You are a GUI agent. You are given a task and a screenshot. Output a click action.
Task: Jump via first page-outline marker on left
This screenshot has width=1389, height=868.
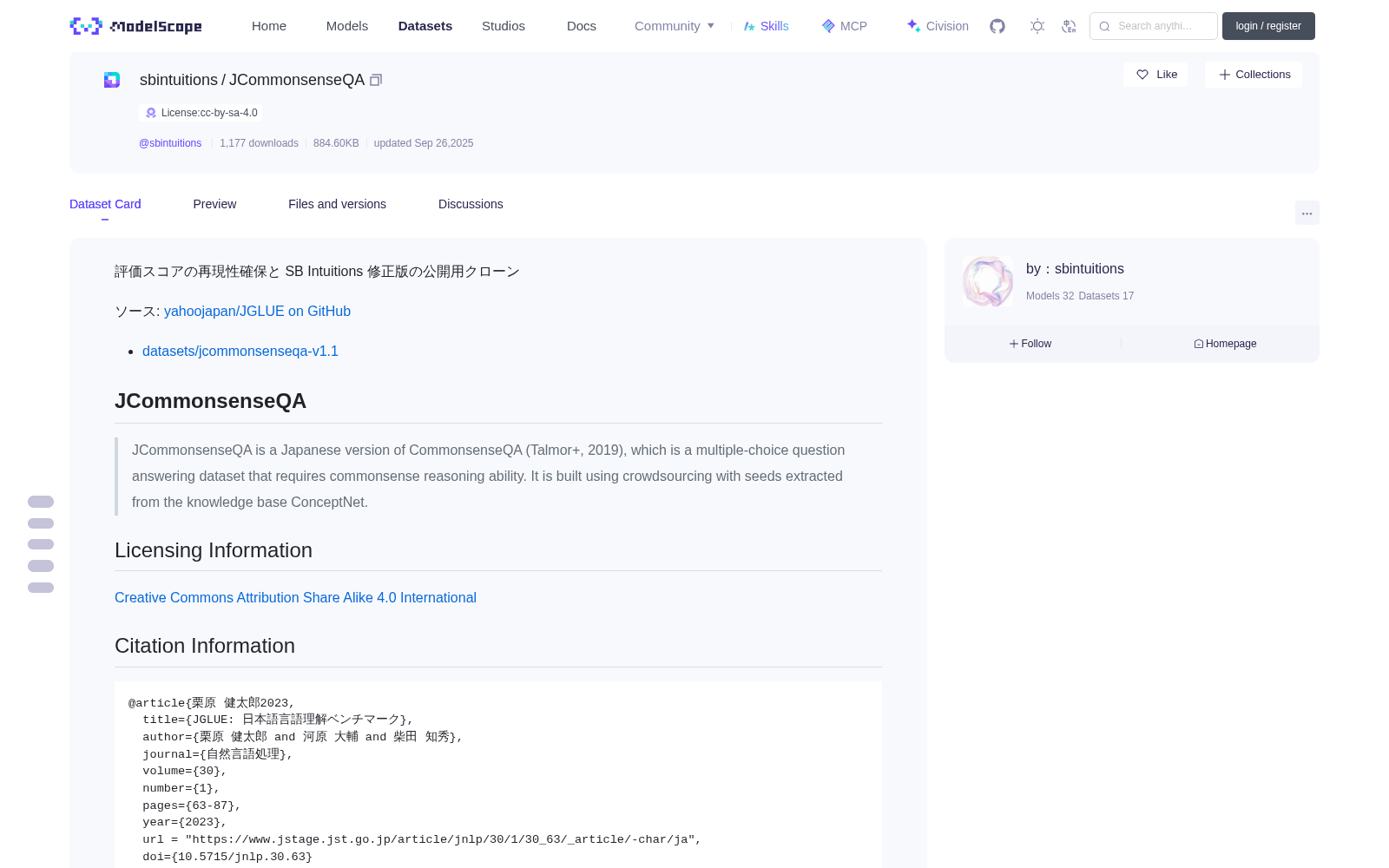point(41,502)
